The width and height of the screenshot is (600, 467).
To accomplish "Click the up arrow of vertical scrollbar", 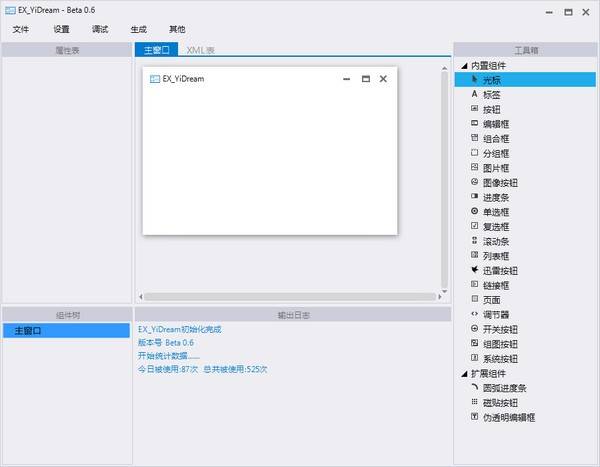I will pos(444,69).
